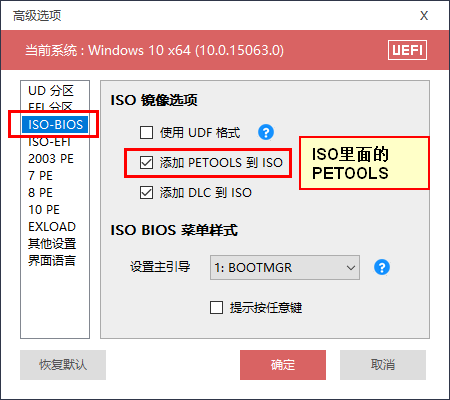Click the help icon beside UDF format
The height and width of the screenshot is (400, 450).
pyautogui.click(x=266, y=132)
